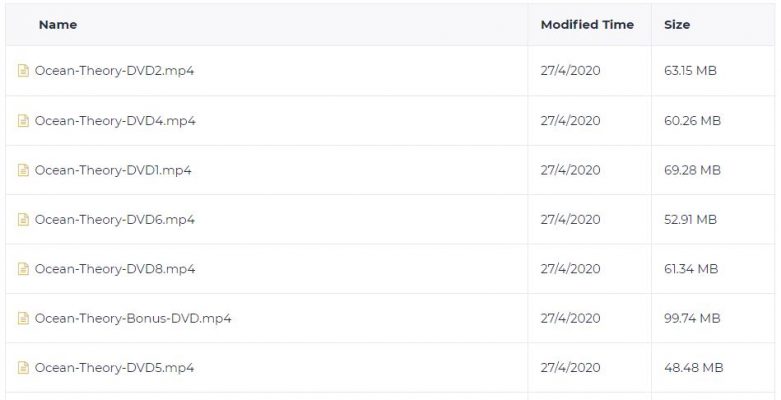Open Ocean-Theory-DVD4.mp4 from the list

115,121
